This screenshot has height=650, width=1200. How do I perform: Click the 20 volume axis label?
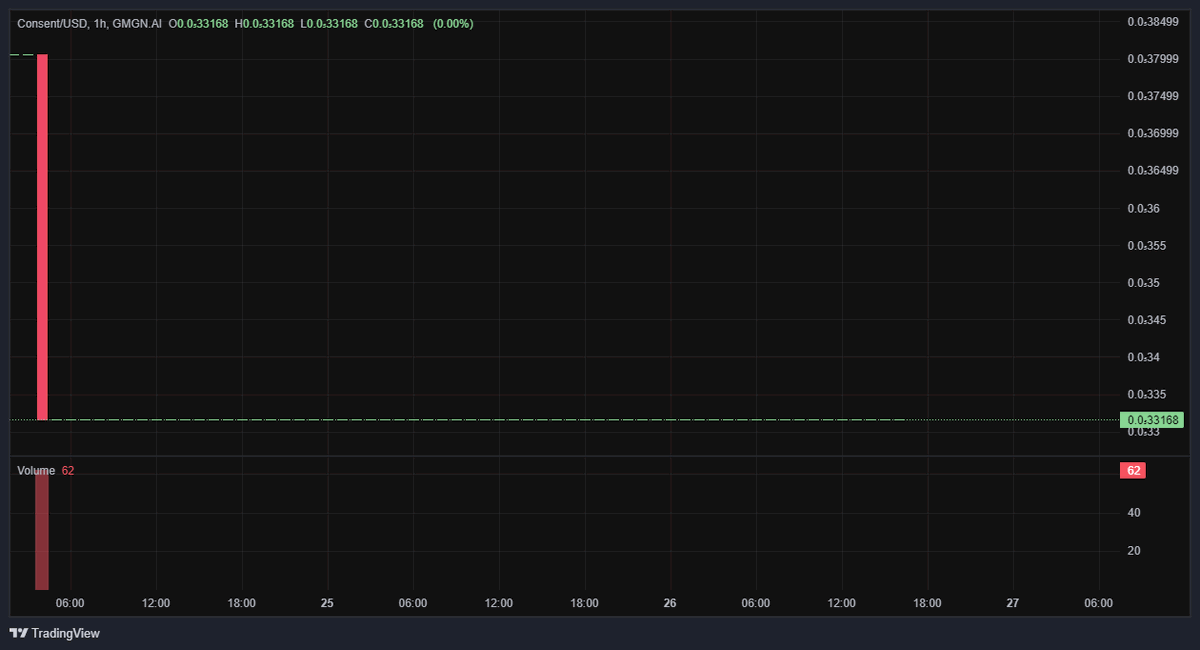pos(1134,551)
